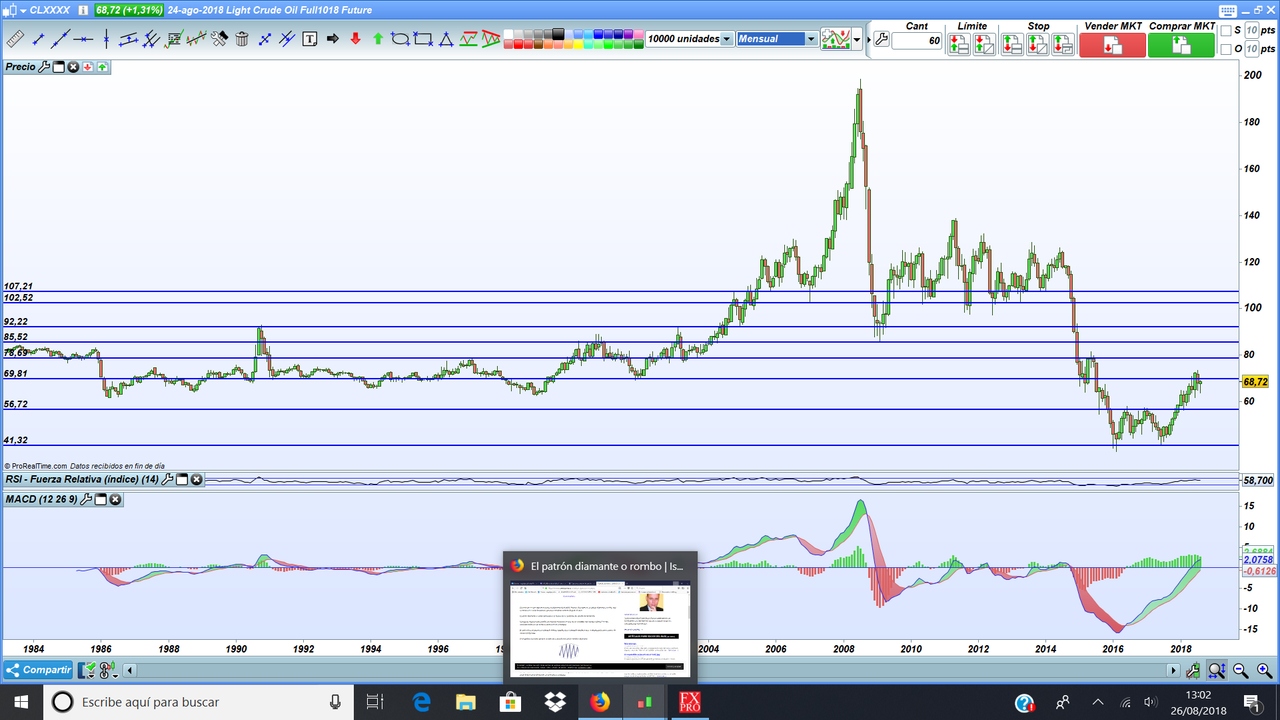Open trading panel wrench settings
Viewport: 1280px width, 720px height.
tap(881, 39)
